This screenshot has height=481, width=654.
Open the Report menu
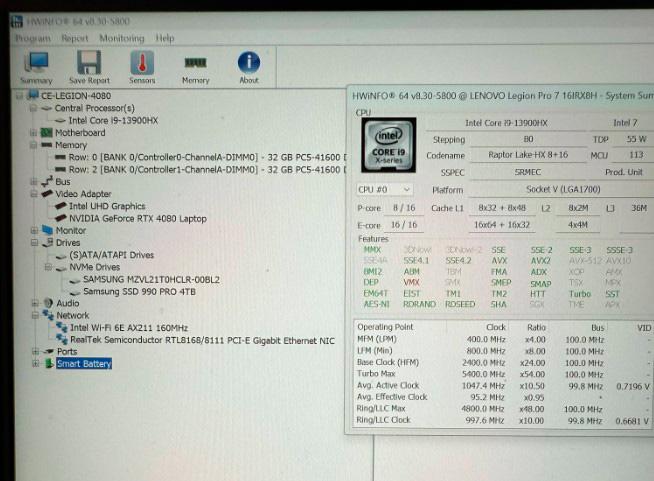tap(75, 38)
